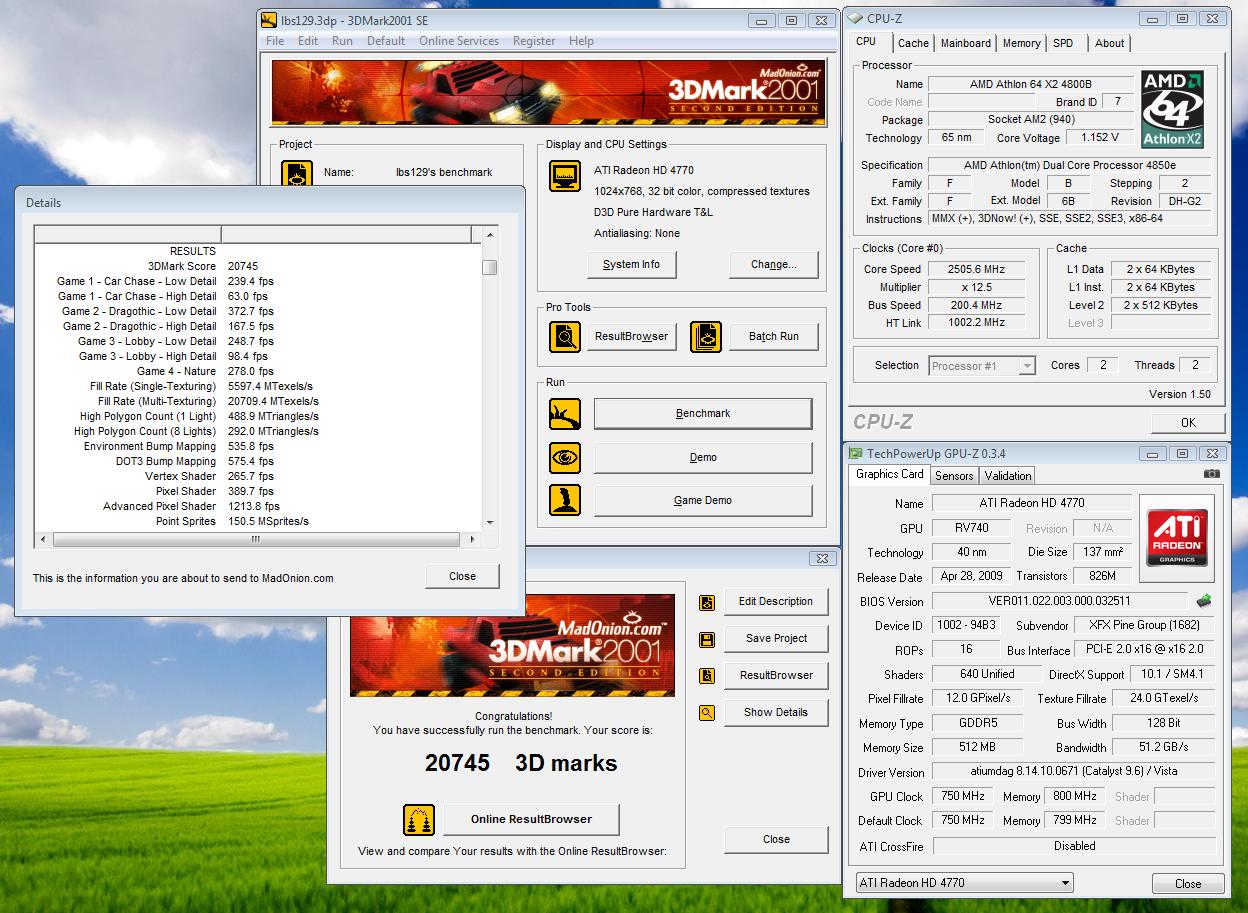Open the Edit menu in 3DMark2001
The height and width of the screenshot is (913, 1248).
(x=308, y=41)
